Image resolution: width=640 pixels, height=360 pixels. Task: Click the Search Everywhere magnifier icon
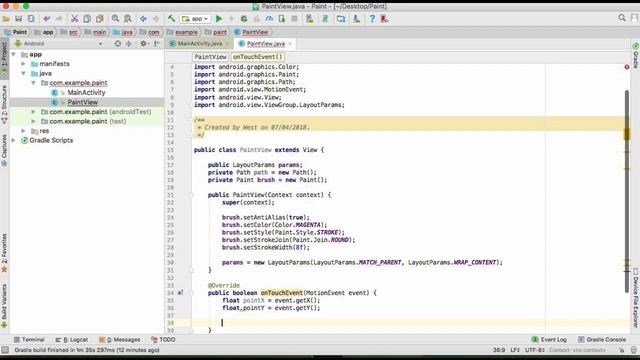[x=622, y=18]
